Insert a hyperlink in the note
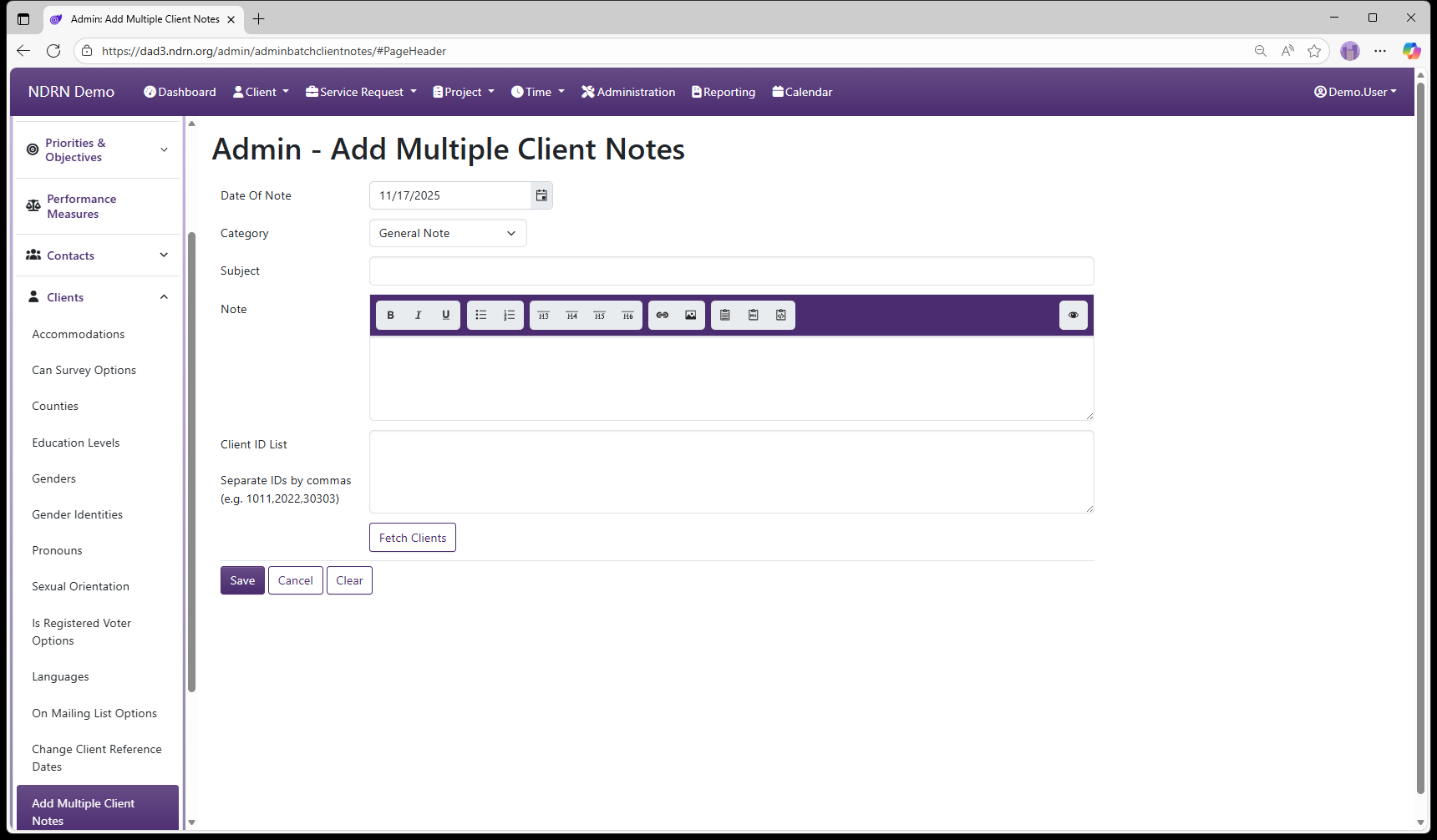The image size is (1437, 840). click(x=663, y=315)
